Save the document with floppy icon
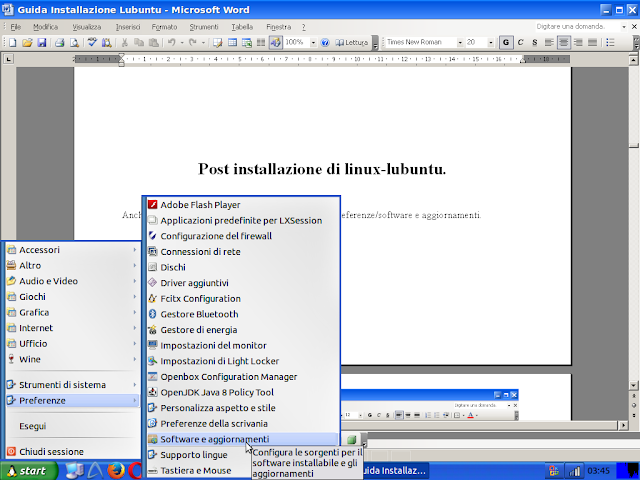Image resolution: width=640 pixels, height=480 pixels. click(42, 42)
